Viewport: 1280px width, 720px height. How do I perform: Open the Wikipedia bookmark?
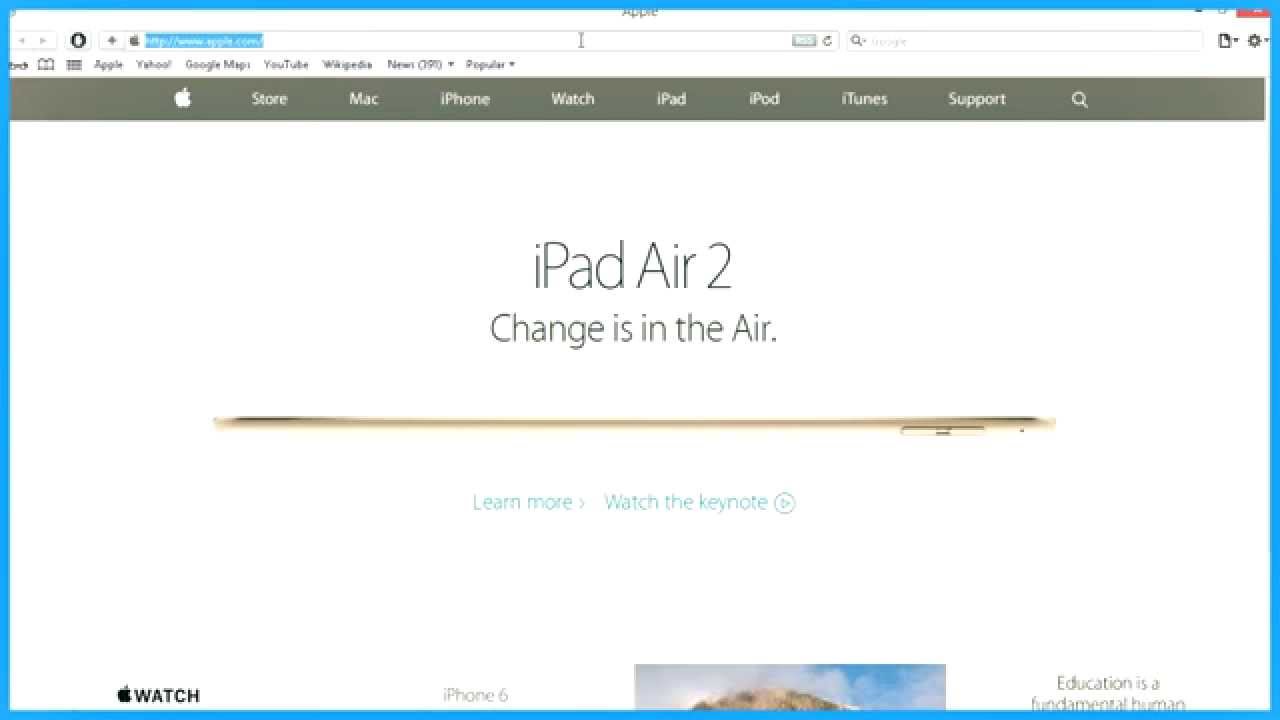347,64
